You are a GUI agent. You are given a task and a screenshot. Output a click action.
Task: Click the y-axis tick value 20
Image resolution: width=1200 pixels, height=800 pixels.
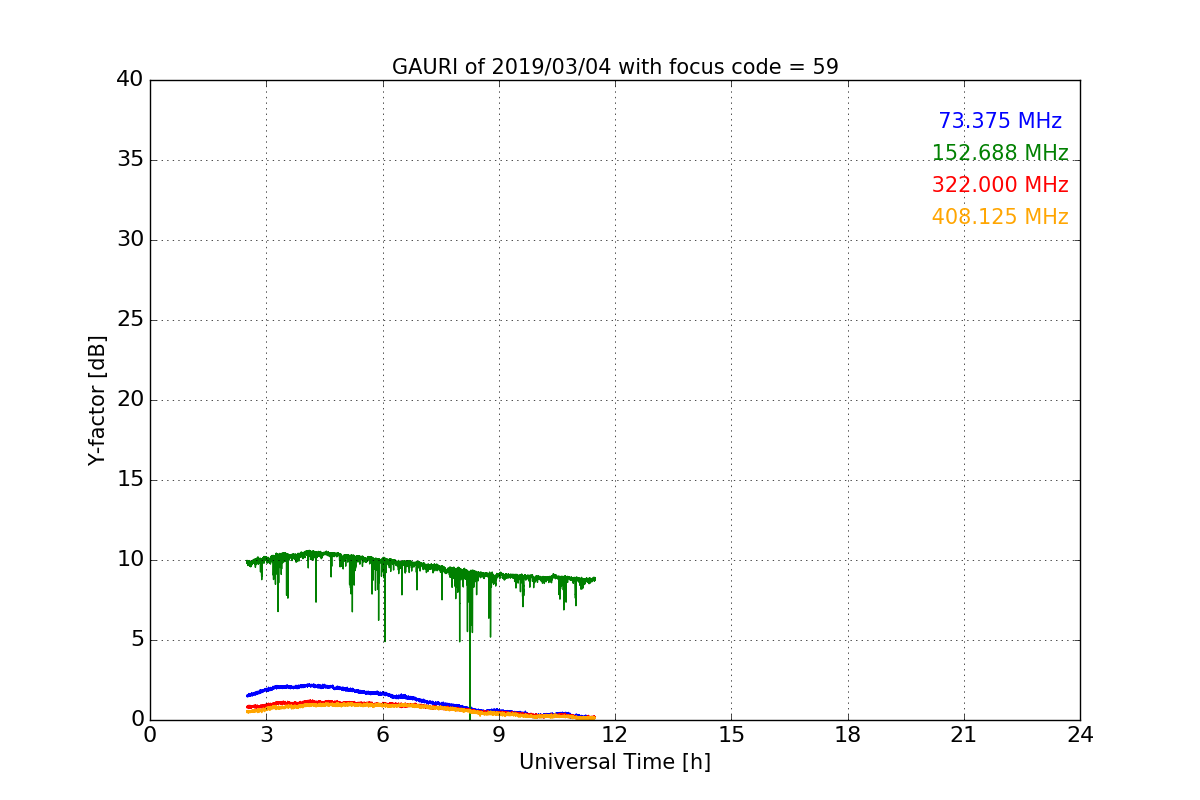(130, 400)
